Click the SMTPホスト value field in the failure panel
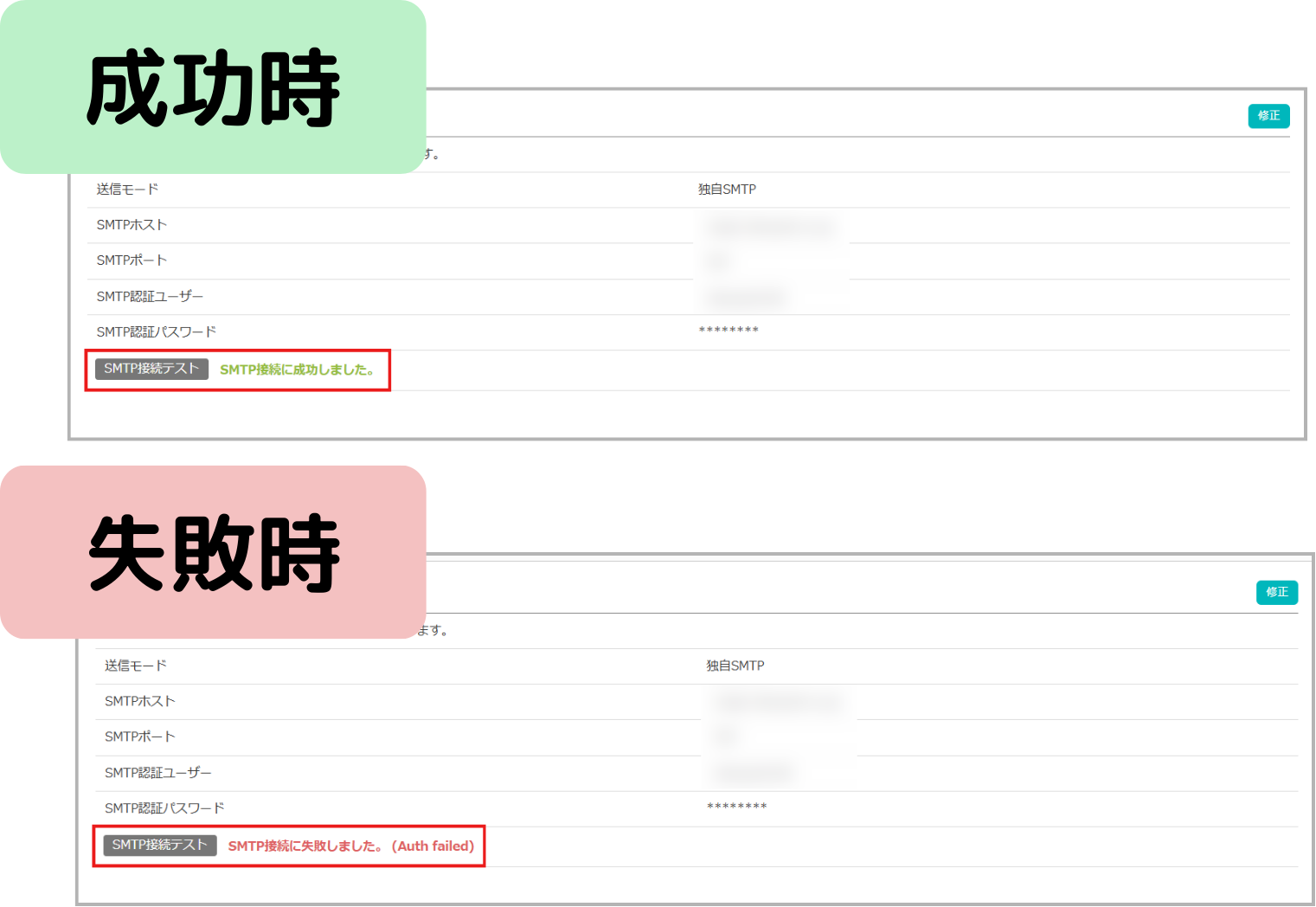Viewport: 1316px width, 907px height. pyautogui.click(x=774, y=701)
